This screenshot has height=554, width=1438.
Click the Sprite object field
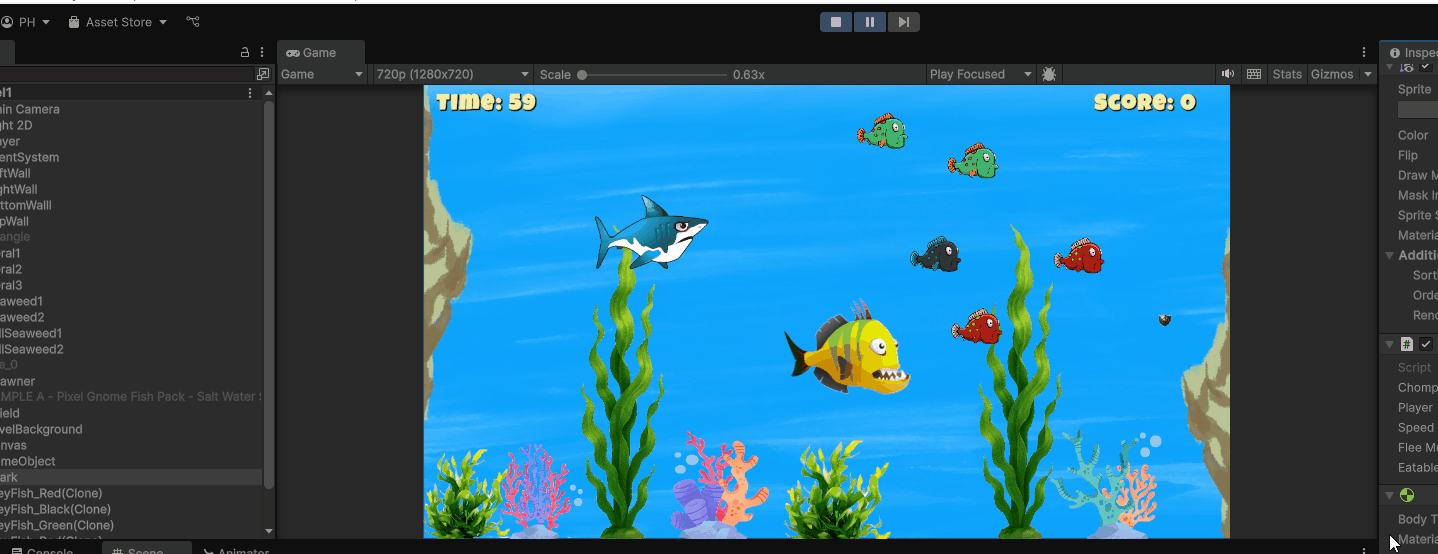pyautogui.click(x=1418, y=109)
